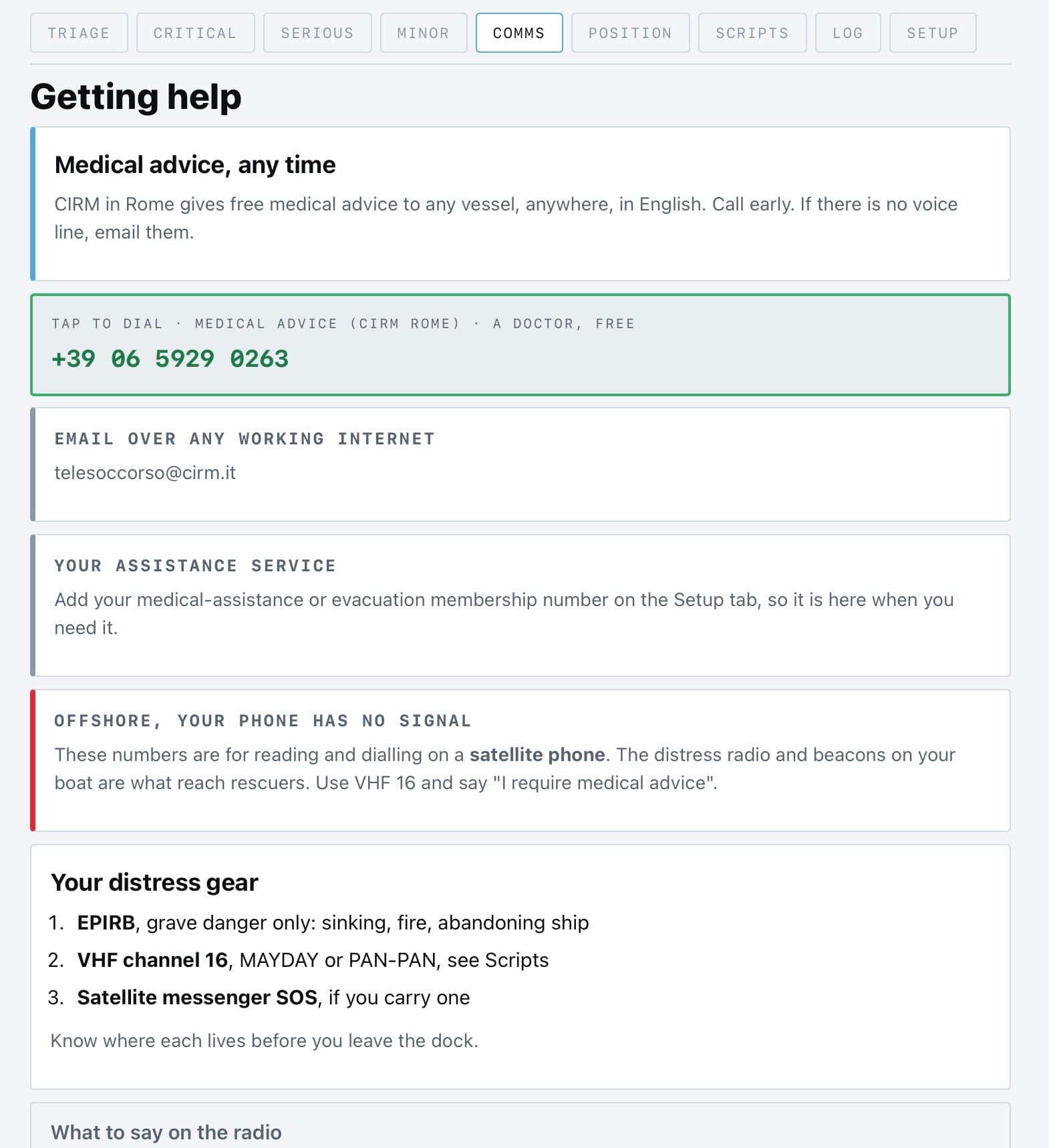The width and height of the screenshot is (1049, 1148).
Task: Click the Email over any working internet card
Action: coord(520,464)
